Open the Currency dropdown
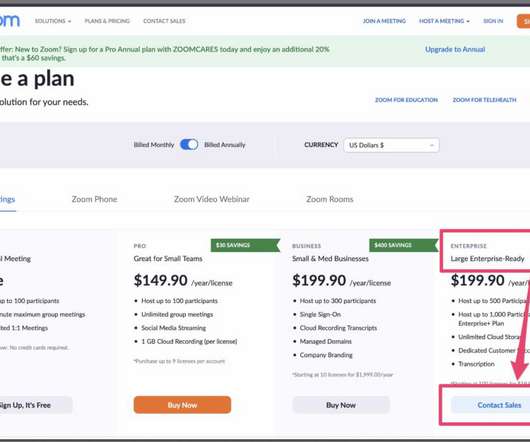Viewport: 530px width, 442px height. click(391, 145)
